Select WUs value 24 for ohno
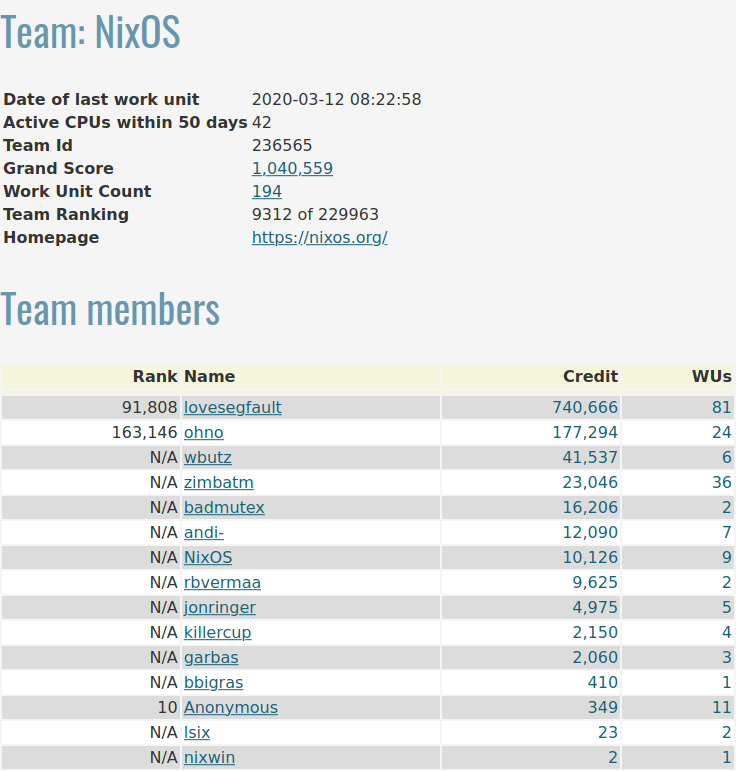Screen dimensions: 736x771 point(722,433)
